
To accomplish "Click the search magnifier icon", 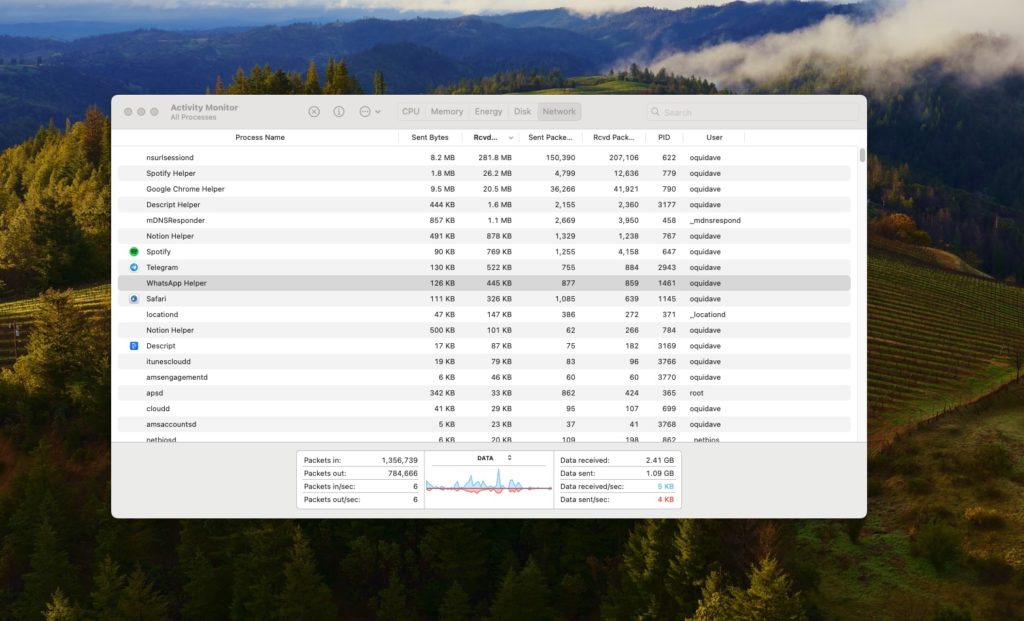I will coord(655,112).
